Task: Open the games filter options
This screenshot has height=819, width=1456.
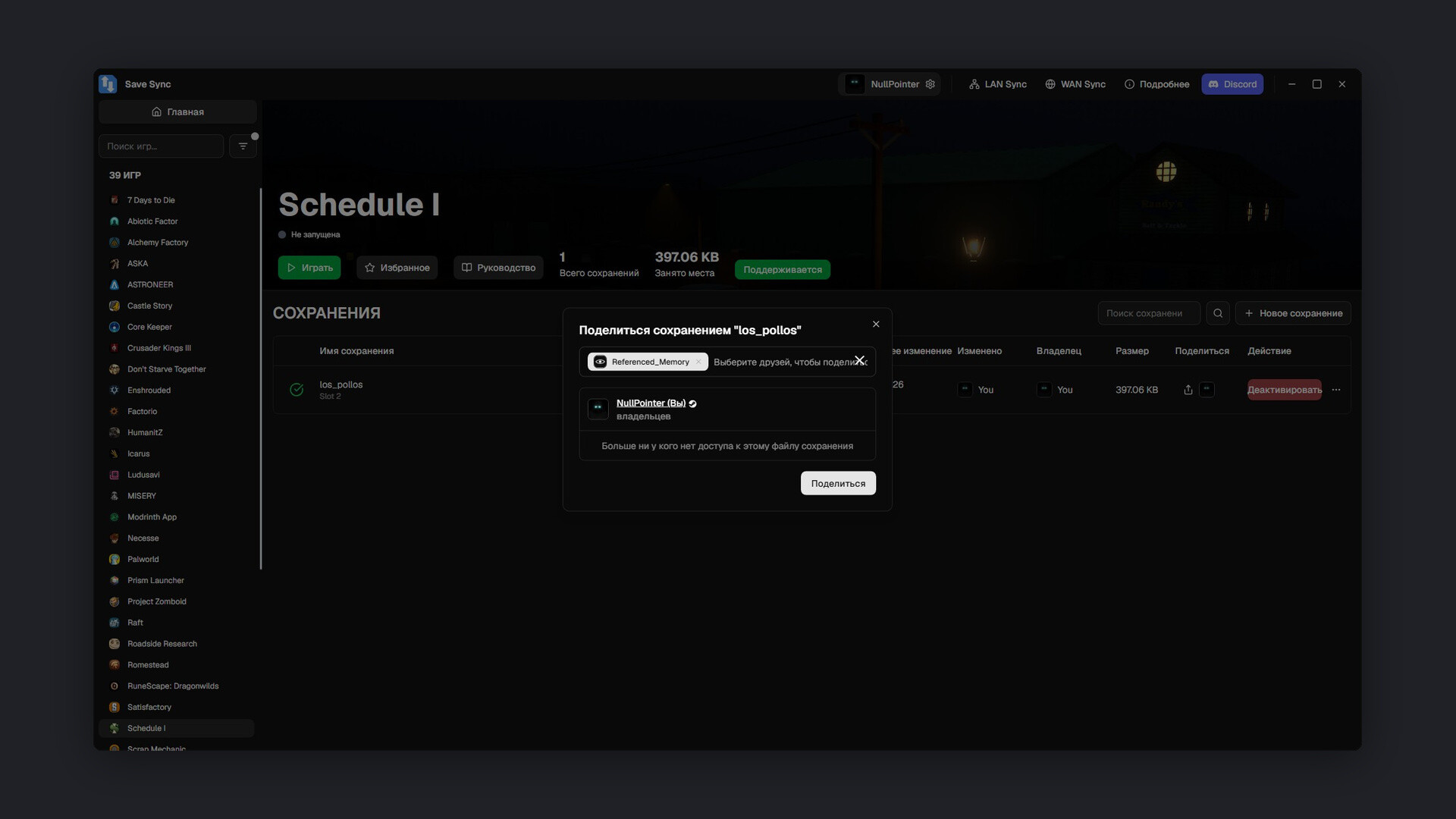Action: coord(243,146)
